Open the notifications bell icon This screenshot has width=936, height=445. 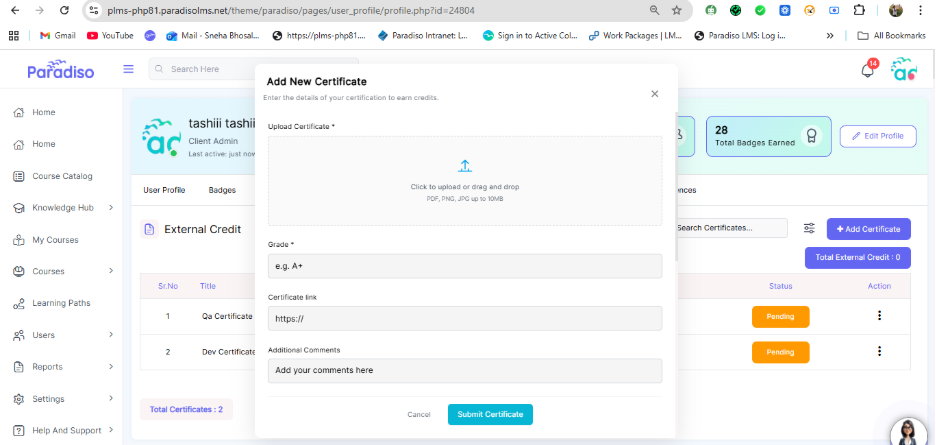(867, 70)
